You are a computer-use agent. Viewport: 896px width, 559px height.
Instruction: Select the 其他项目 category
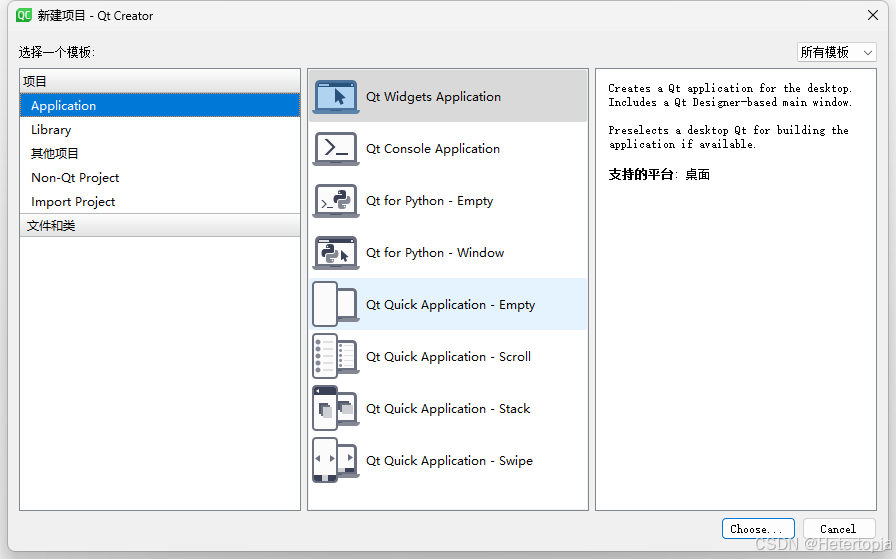pyautogui.click(x=160, y=154)
